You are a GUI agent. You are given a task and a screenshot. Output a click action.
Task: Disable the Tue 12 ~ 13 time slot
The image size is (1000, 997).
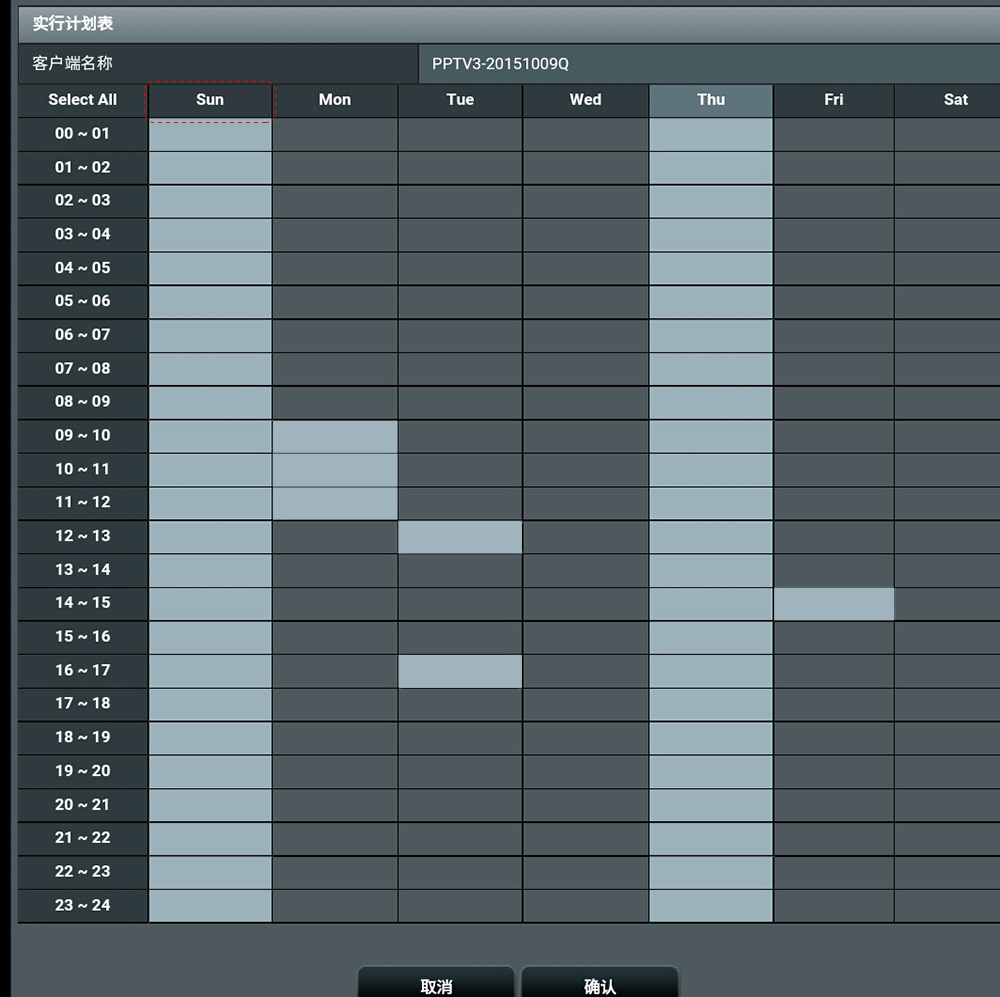[460, 537]
